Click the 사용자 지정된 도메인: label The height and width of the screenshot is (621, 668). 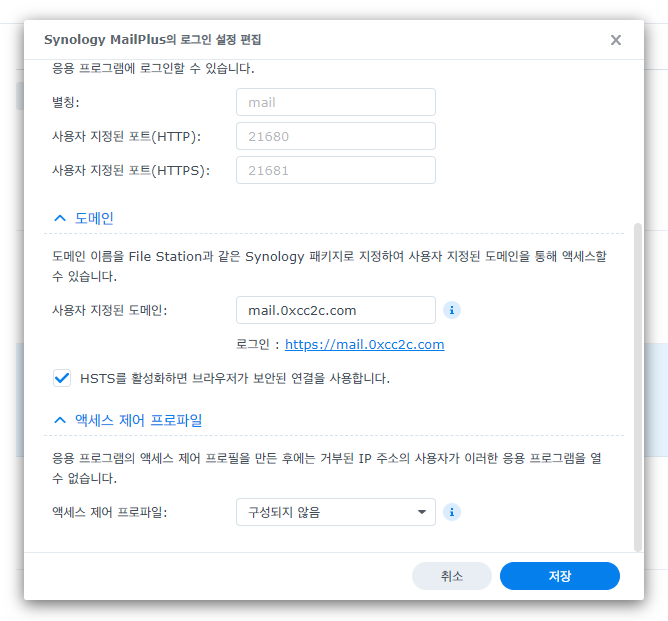pyautogui.click(x=109, y=310)
